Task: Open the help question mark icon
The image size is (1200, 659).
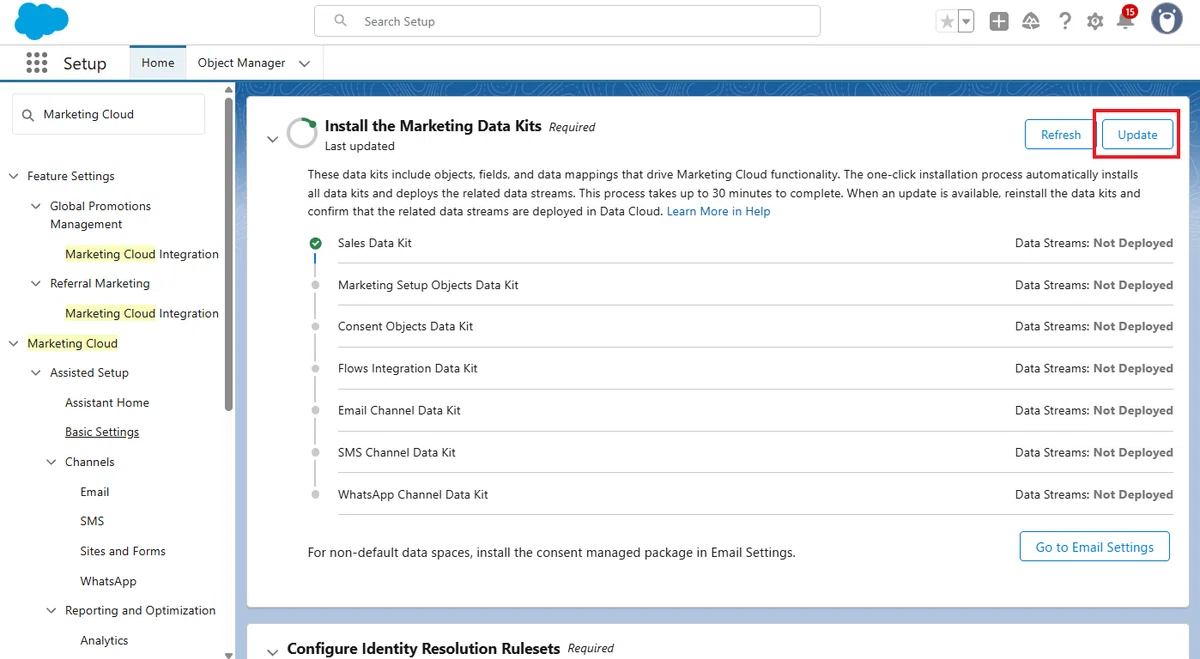Action: 1065,21
